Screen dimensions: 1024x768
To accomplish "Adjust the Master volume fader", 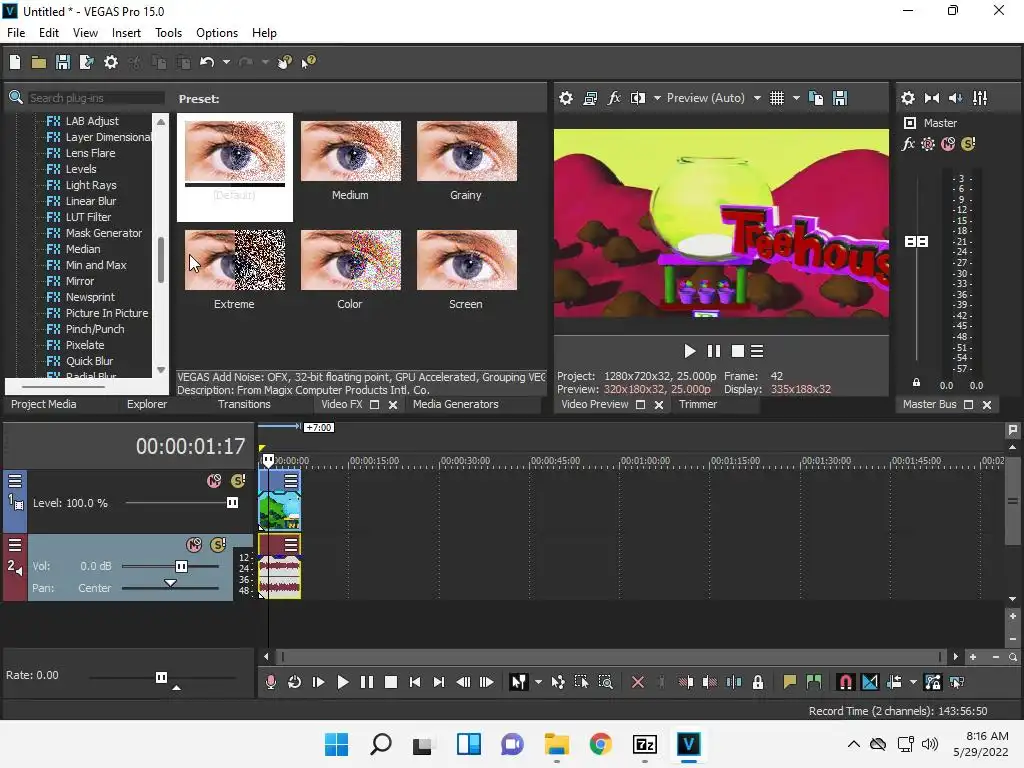I will [x=916, y=242].
